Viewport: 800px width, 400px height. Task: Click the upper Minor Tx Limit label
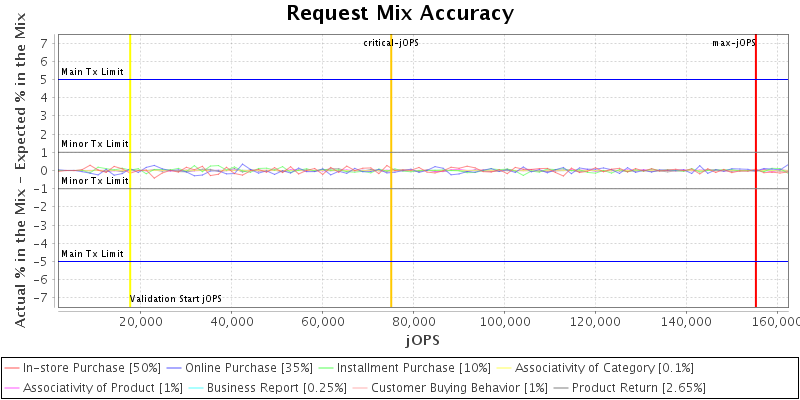tap(95, 144)
